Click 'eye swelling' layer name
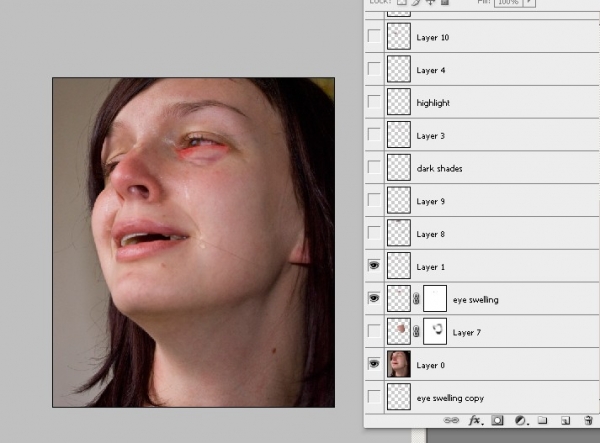 476,300
